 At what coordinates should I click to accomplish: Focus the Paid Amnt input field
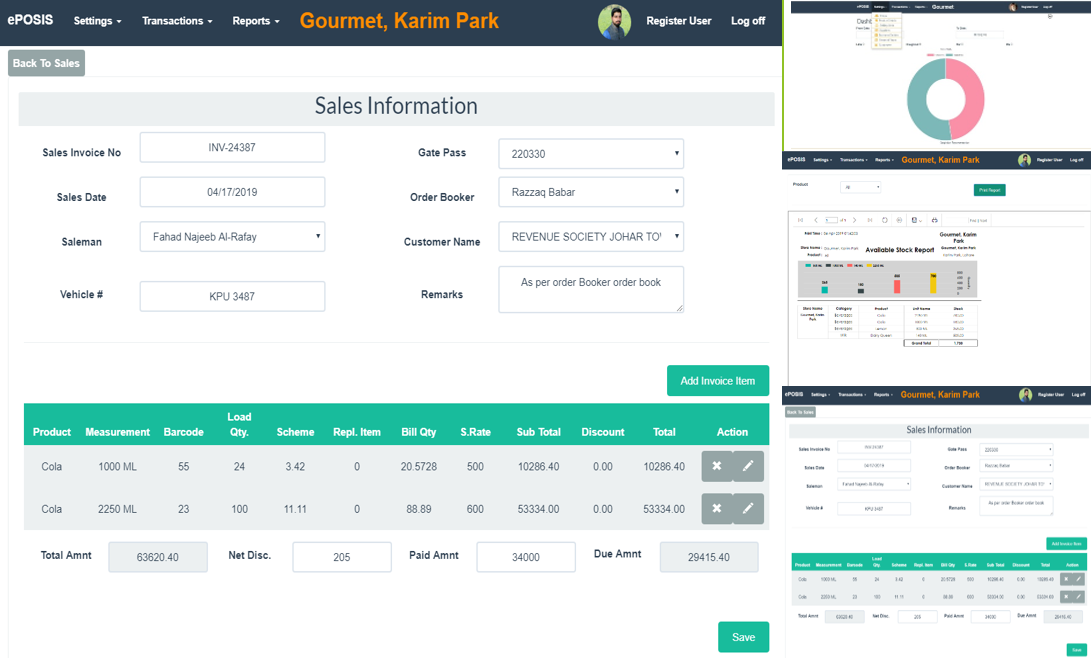[525, 557]
